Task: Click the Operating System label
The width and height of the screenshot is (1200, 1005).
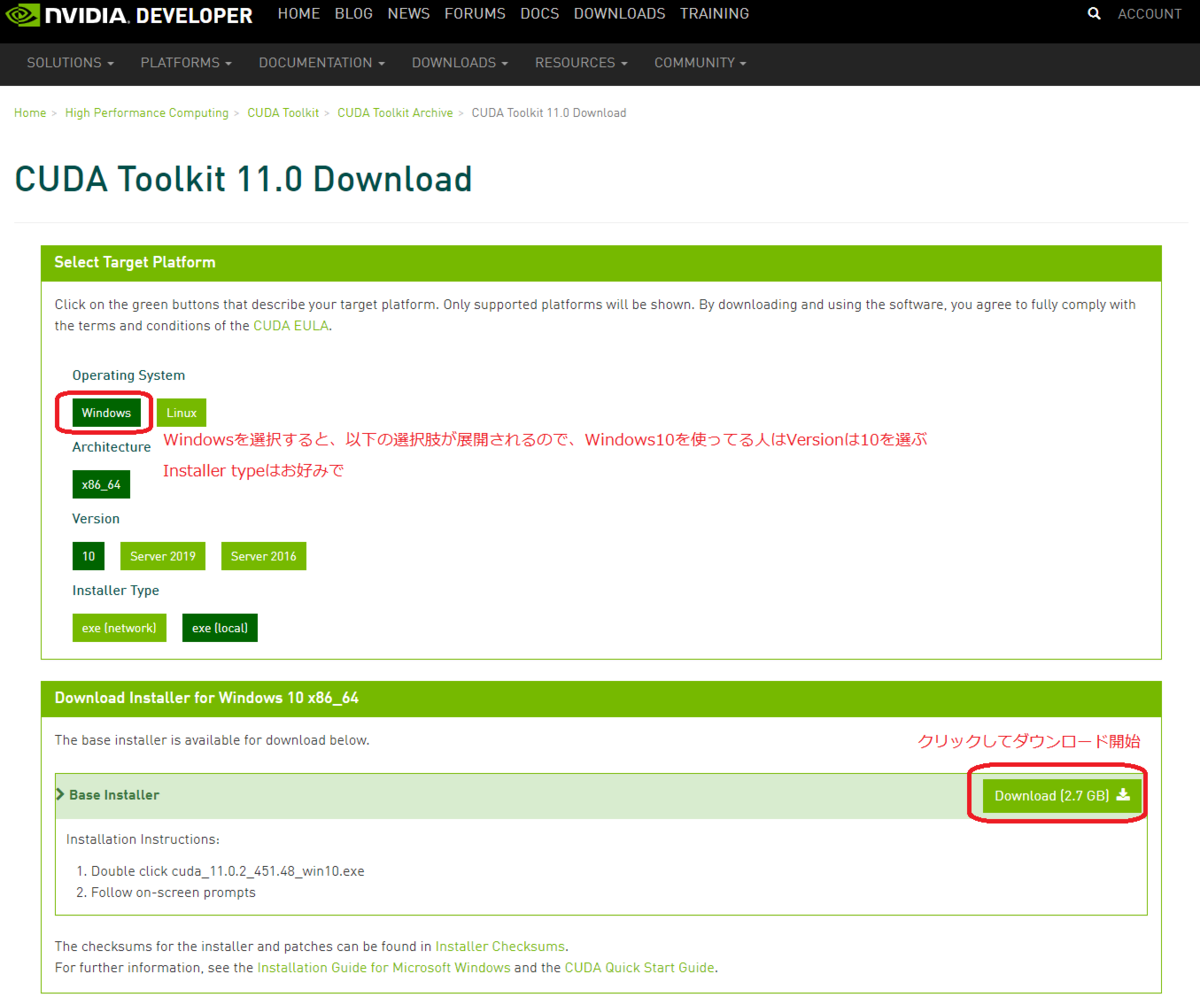Action: (129, 375)
